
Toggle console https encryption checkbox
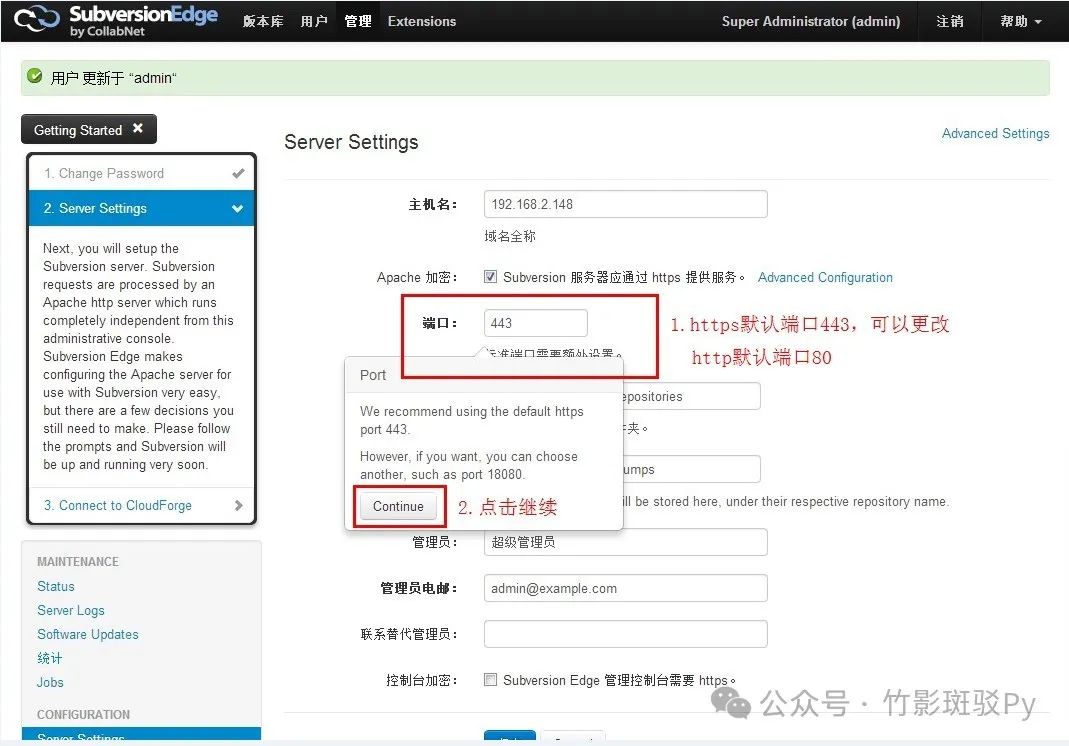490,680
